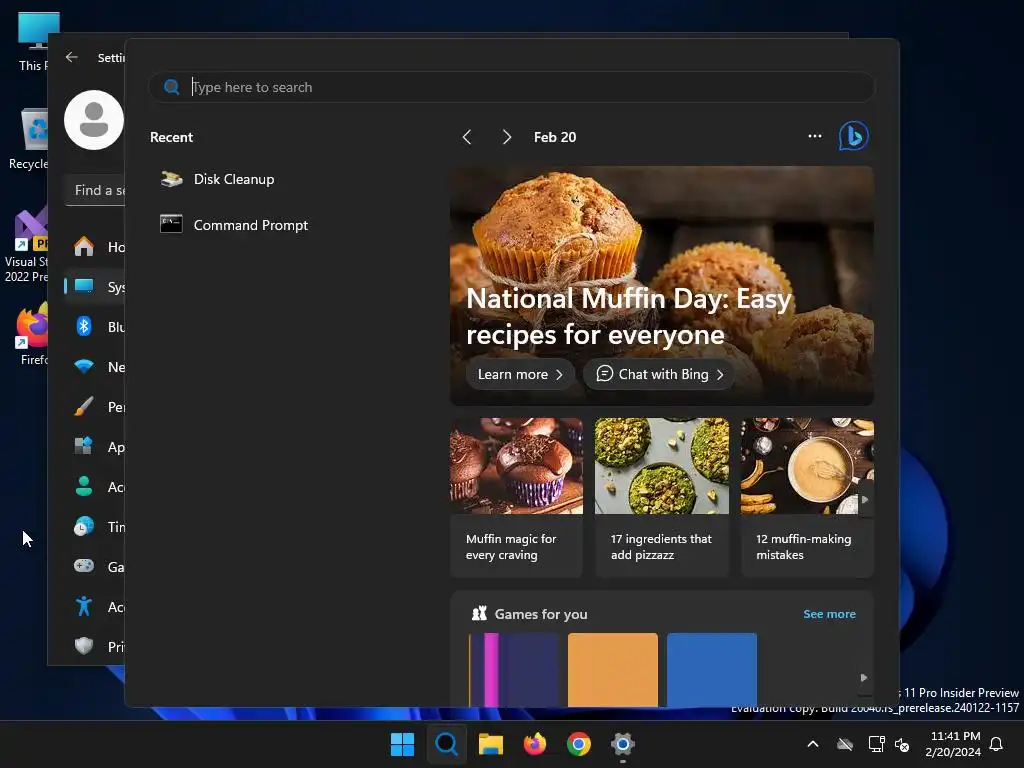Open the orange game tile
1024x768 pixels.
point(613,669)
